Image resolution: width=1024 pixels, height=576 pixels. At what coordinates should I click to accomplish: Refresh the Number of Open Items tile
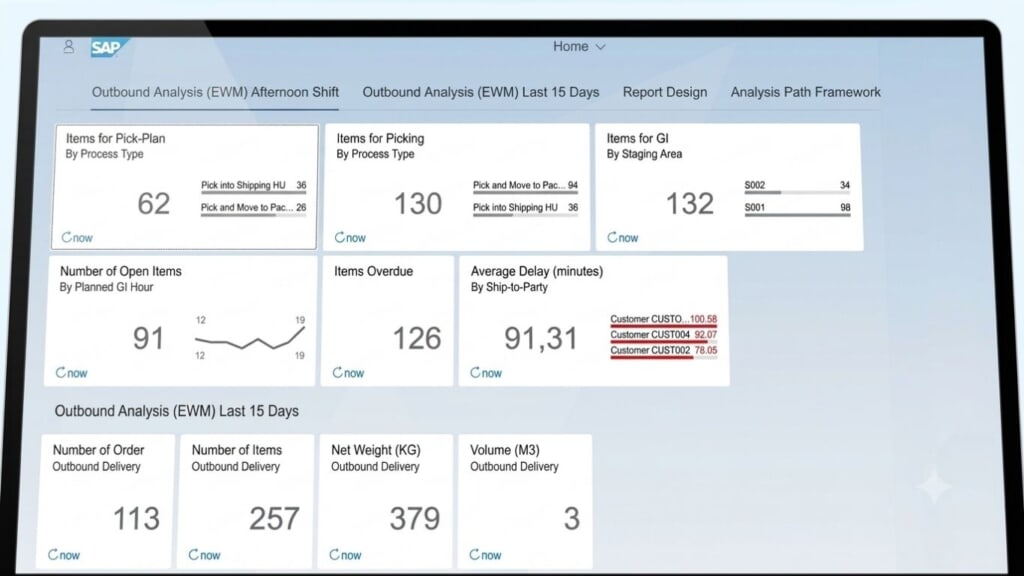point(71,373)
